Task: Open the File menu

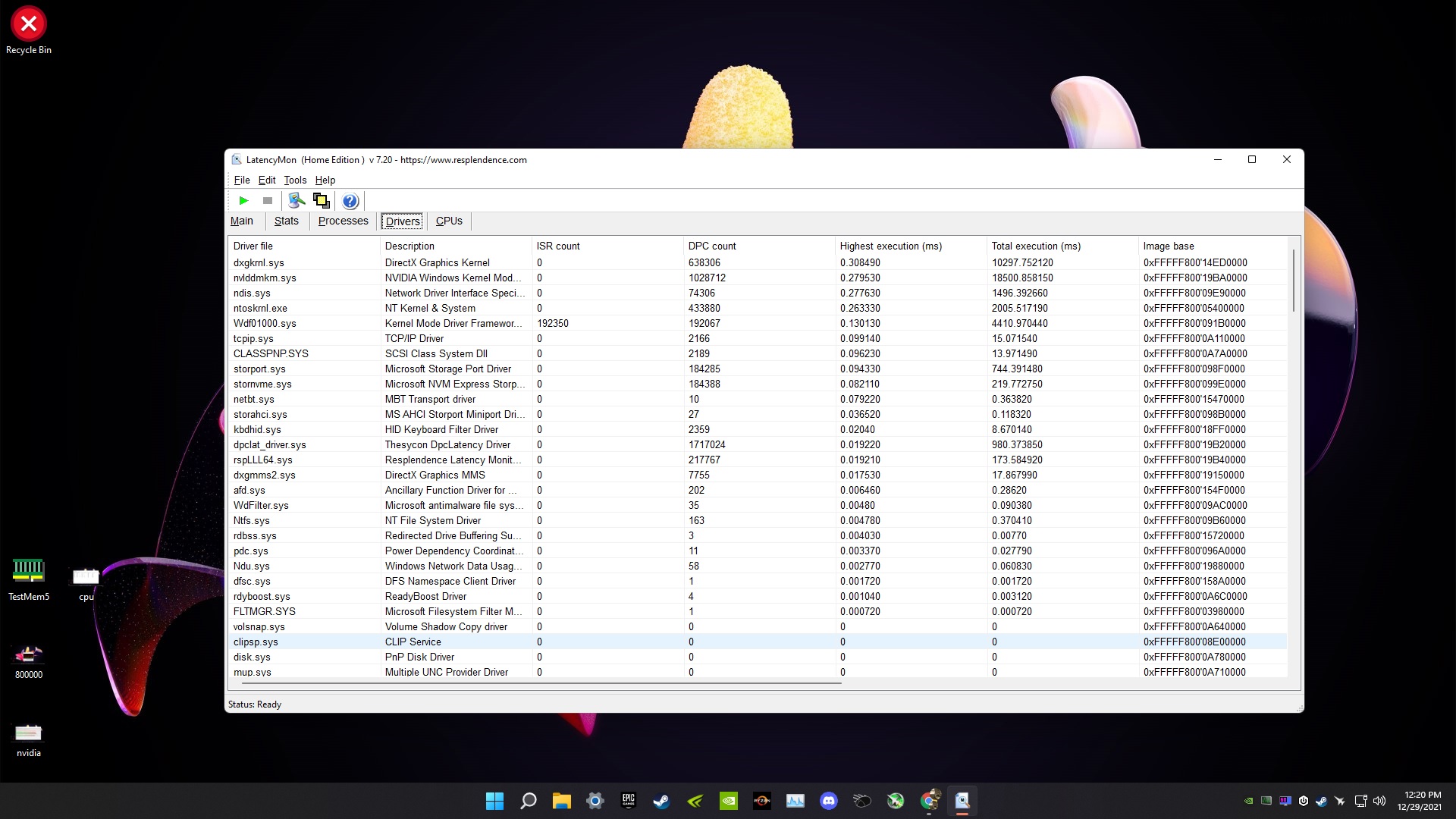Action: (242, 180)
